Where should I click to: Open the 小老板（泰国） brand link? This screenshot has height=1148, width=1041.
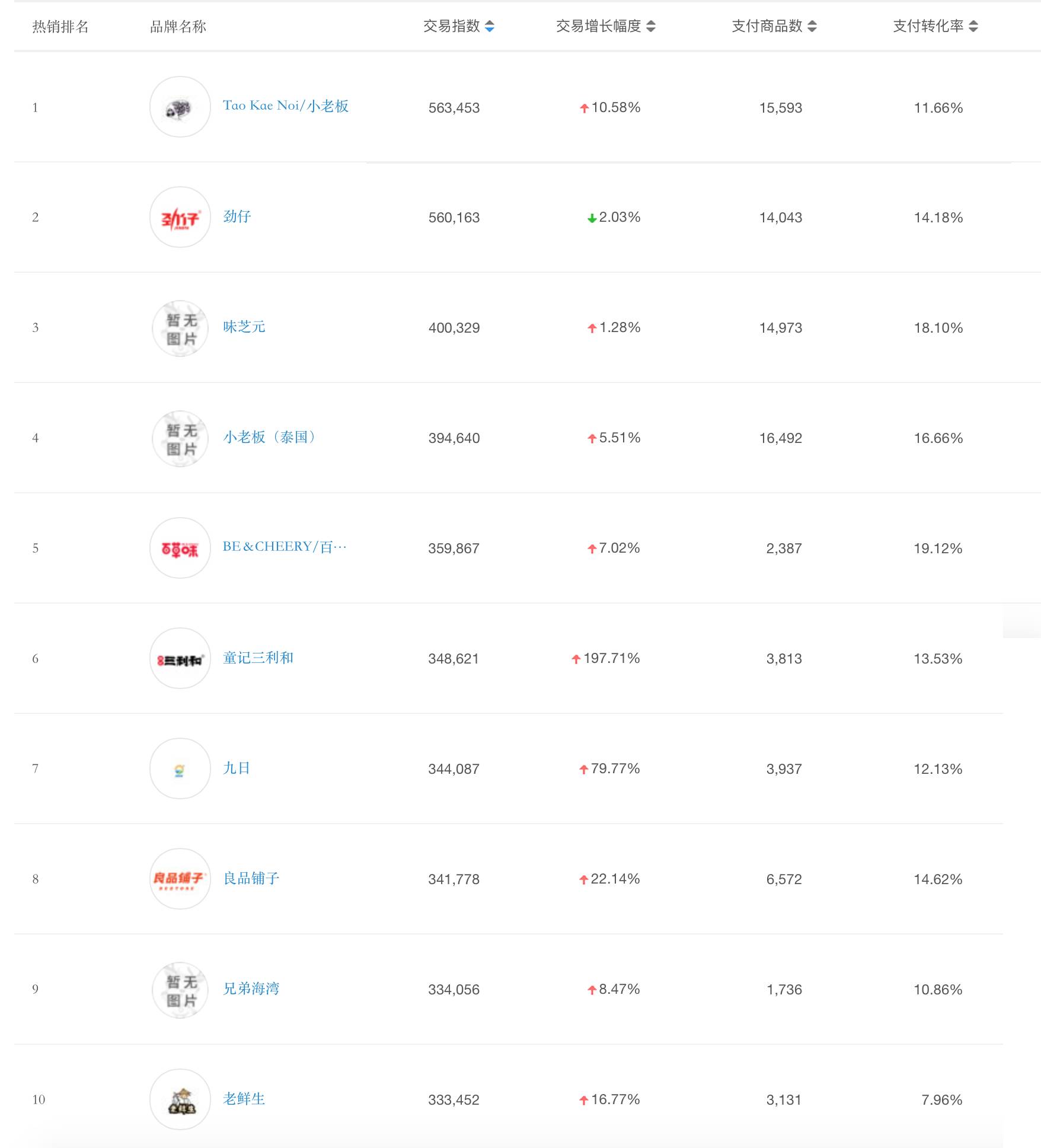pyautogui.click(x=270, y=437)
